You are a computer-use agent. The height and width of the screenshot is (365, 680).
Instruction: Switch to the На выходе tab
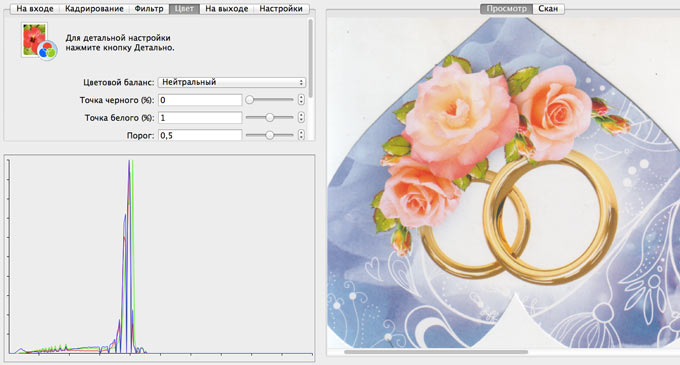click(x=227, y=9)
